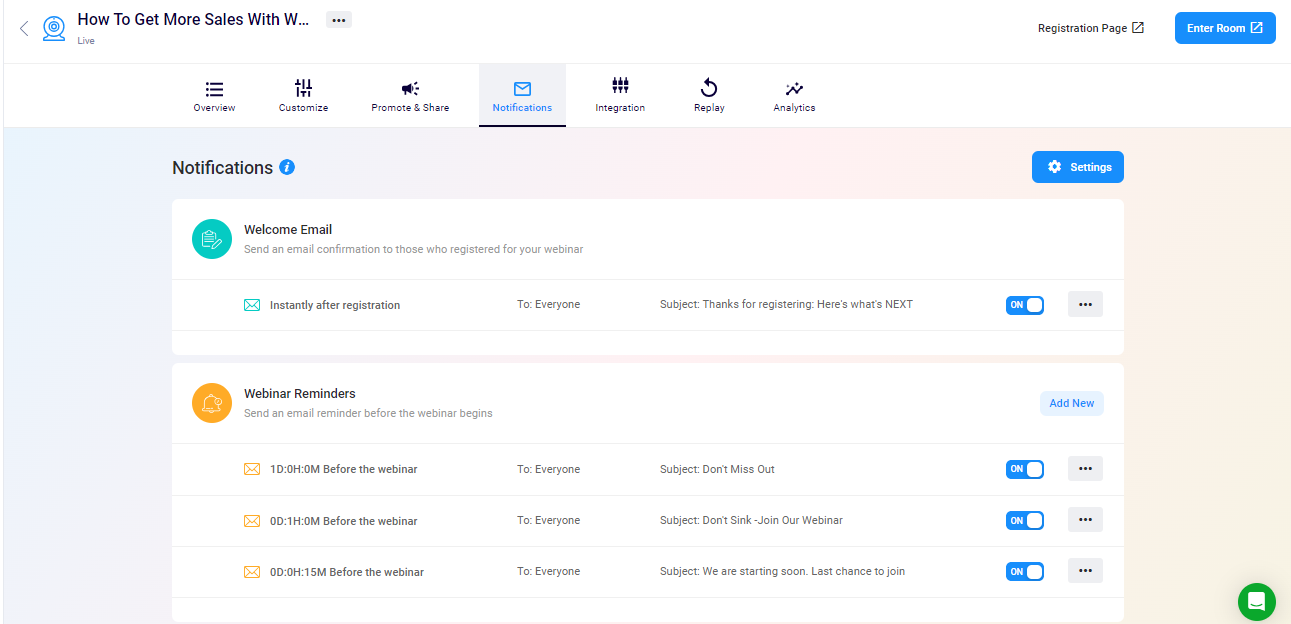Screen dimensions: 1291x624
Task: Click the Enter Room button
Action: point(1224,27)
